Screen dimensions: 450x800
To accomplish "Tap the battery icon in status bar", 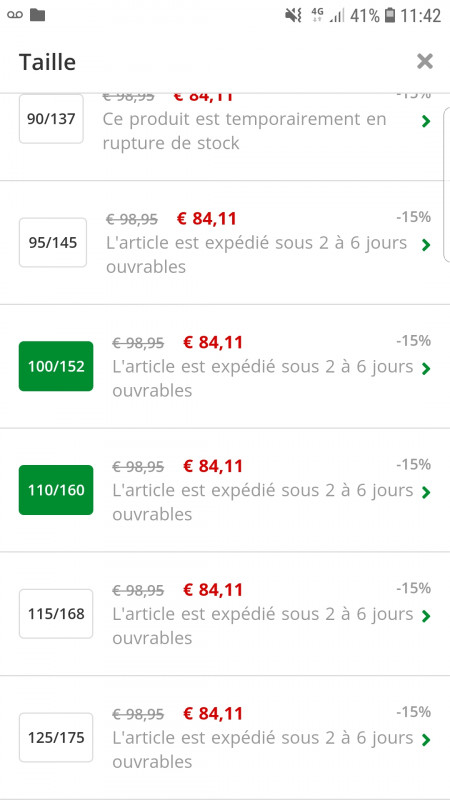I will click(390, 15).
